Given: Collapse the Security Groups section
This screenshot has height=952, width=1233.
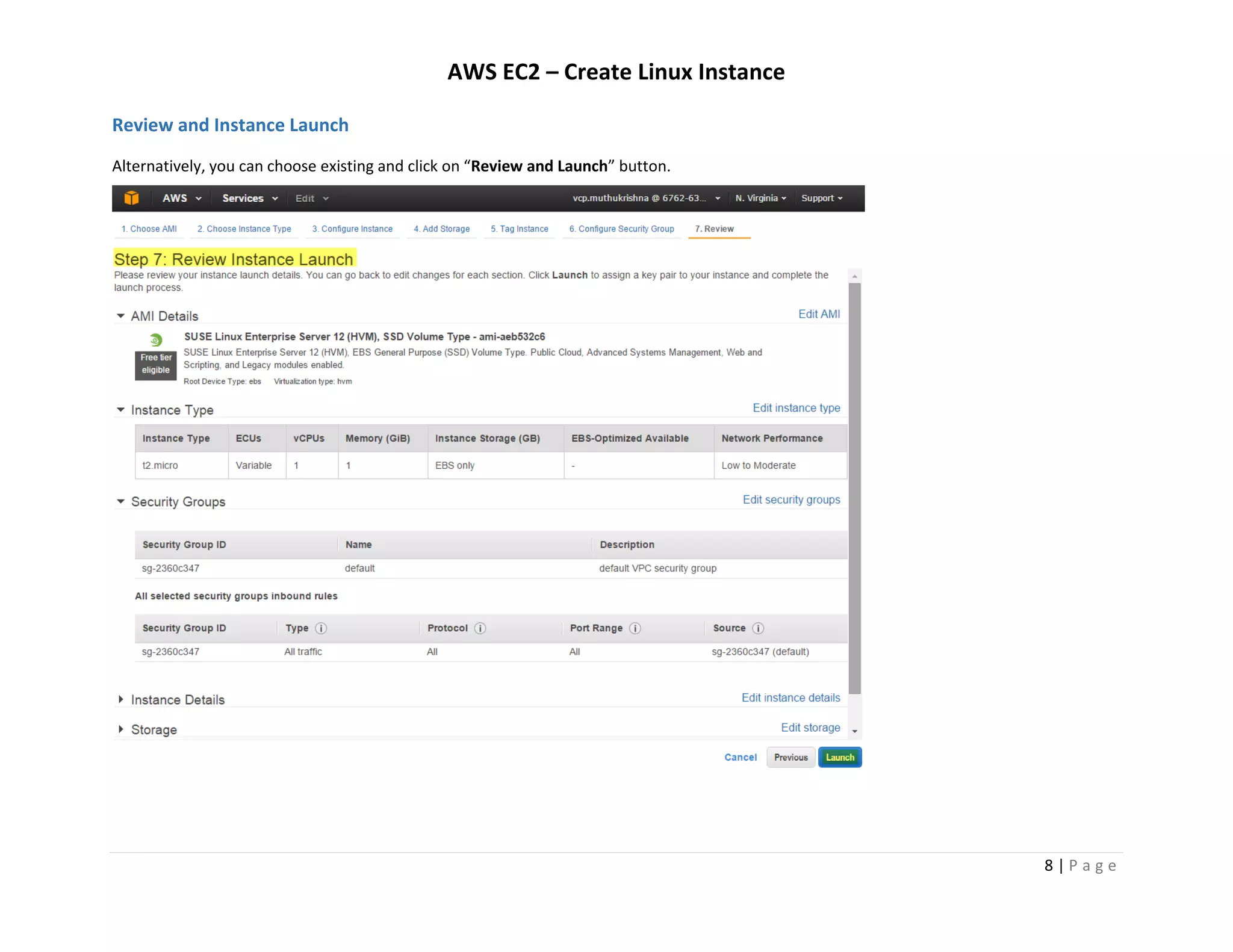Looking at the screenshot, I should tap(121, 501).
